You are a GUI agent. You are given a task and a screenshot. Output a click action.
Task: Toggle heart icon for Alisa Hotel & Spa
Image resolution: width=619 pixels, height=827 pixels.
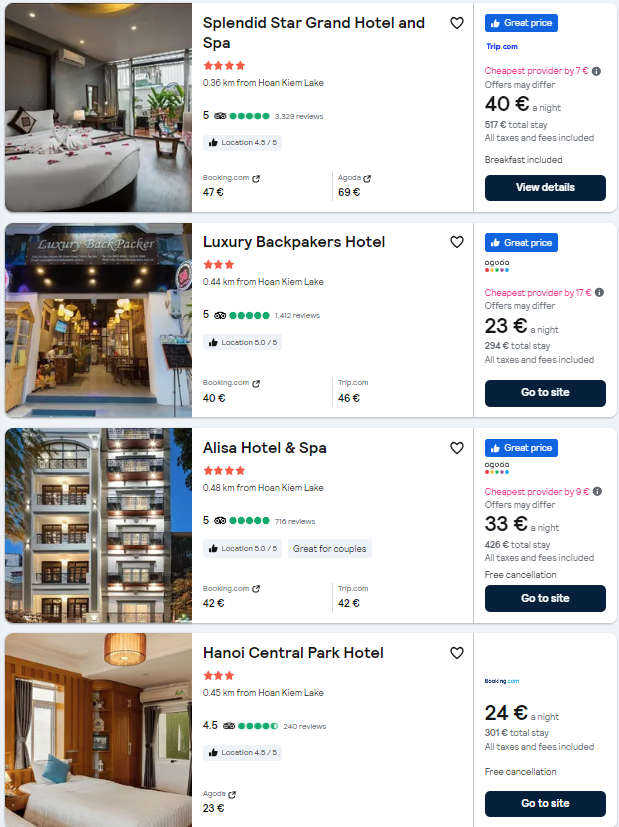[457, 448]
